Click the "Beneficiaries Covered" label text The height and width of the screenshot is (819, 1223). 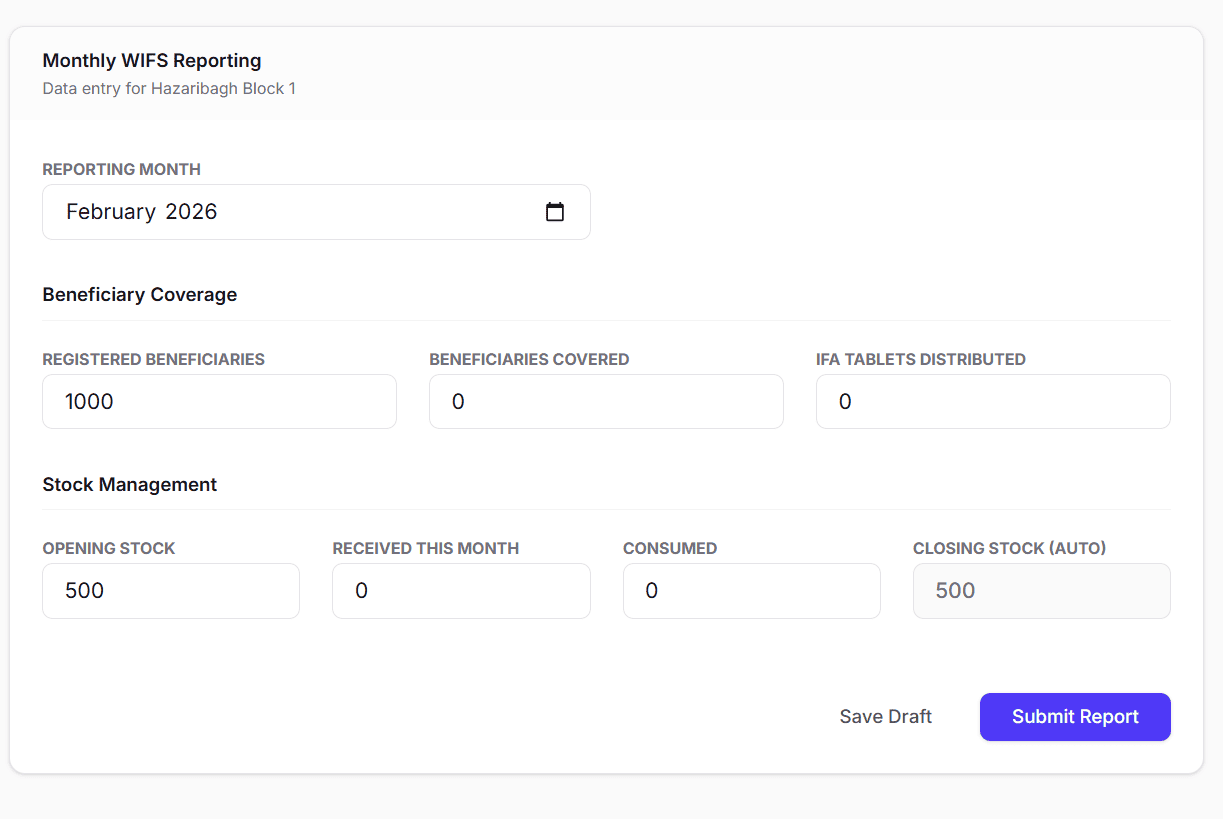point(529,359)
